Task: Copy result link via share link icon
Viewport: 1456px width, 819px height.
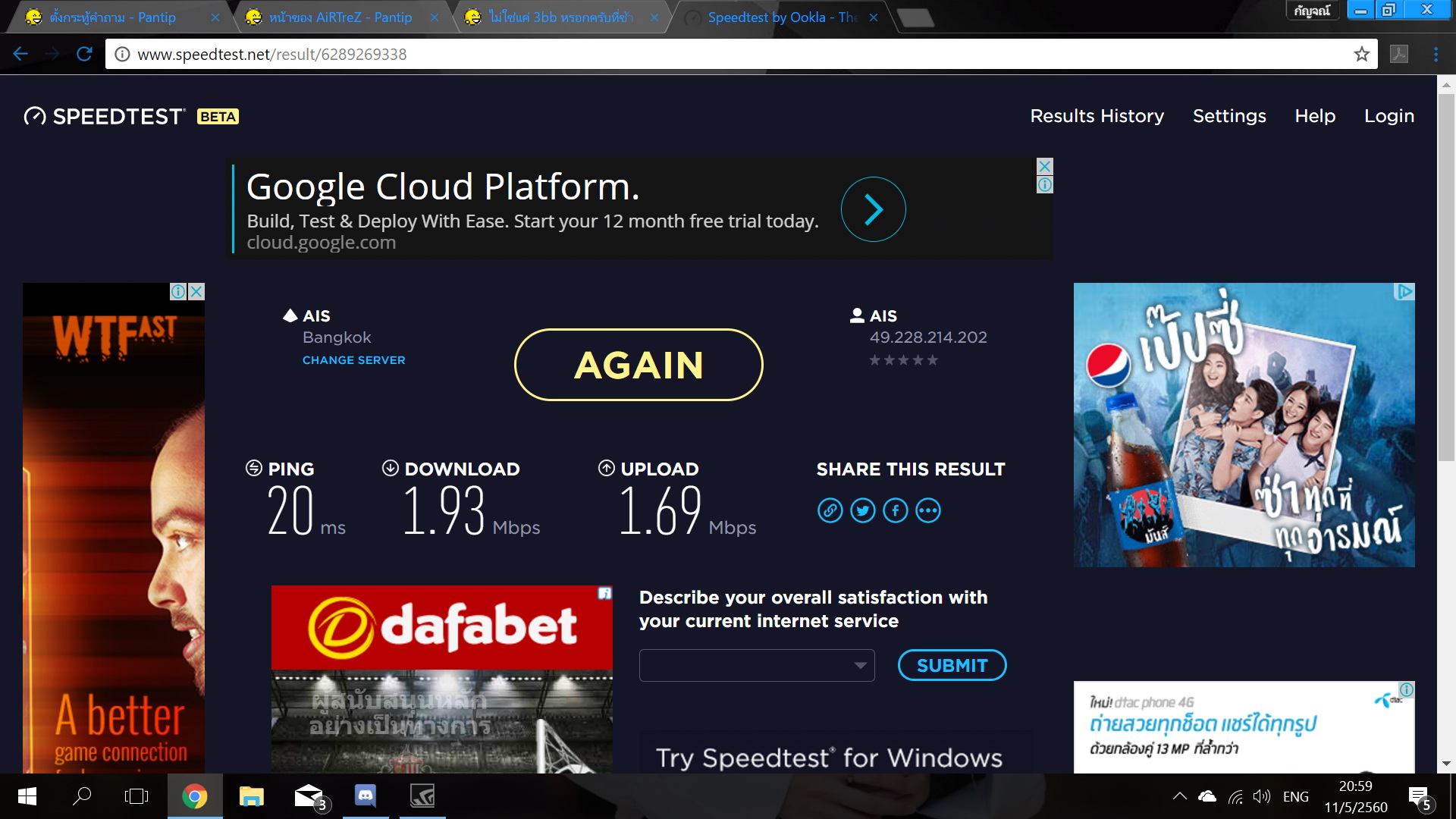Action: 830,510
